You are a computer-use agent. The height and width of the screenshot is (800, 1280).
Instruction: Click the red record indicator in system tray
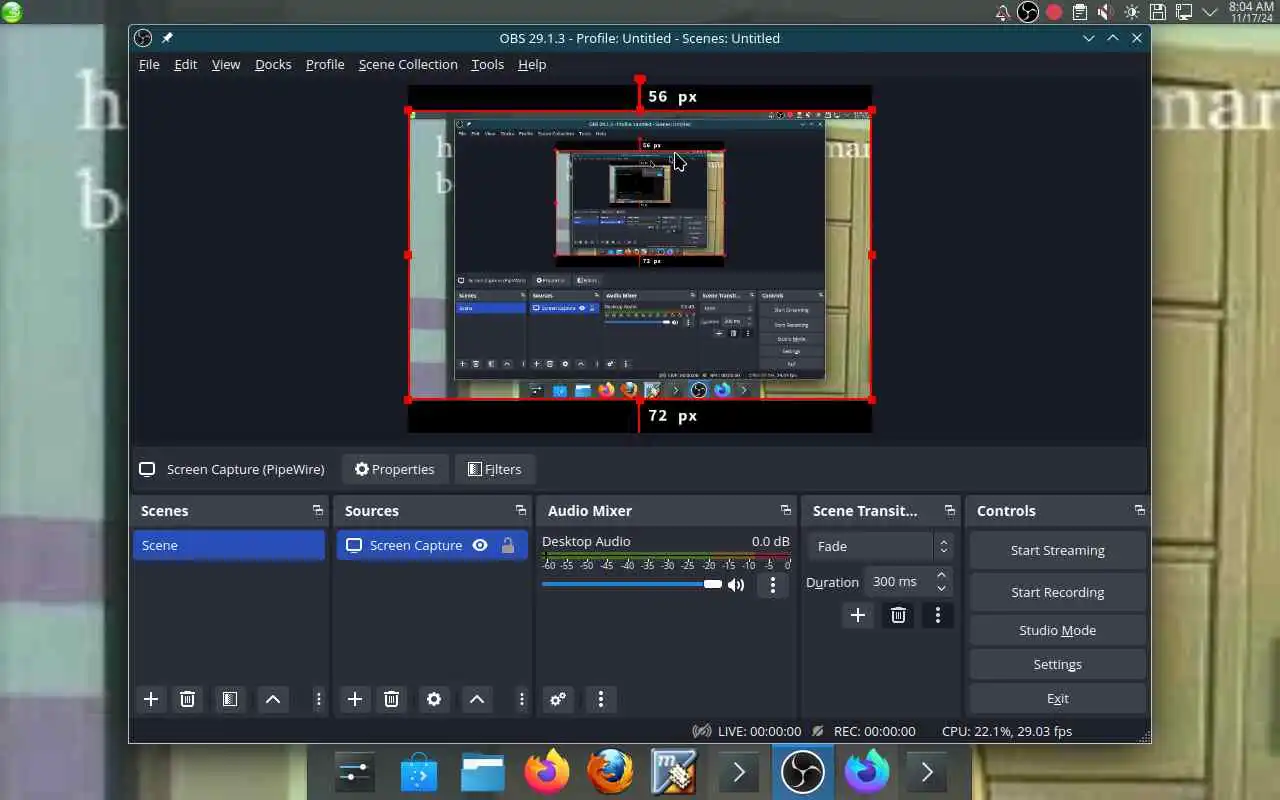tap(1054, 12)
